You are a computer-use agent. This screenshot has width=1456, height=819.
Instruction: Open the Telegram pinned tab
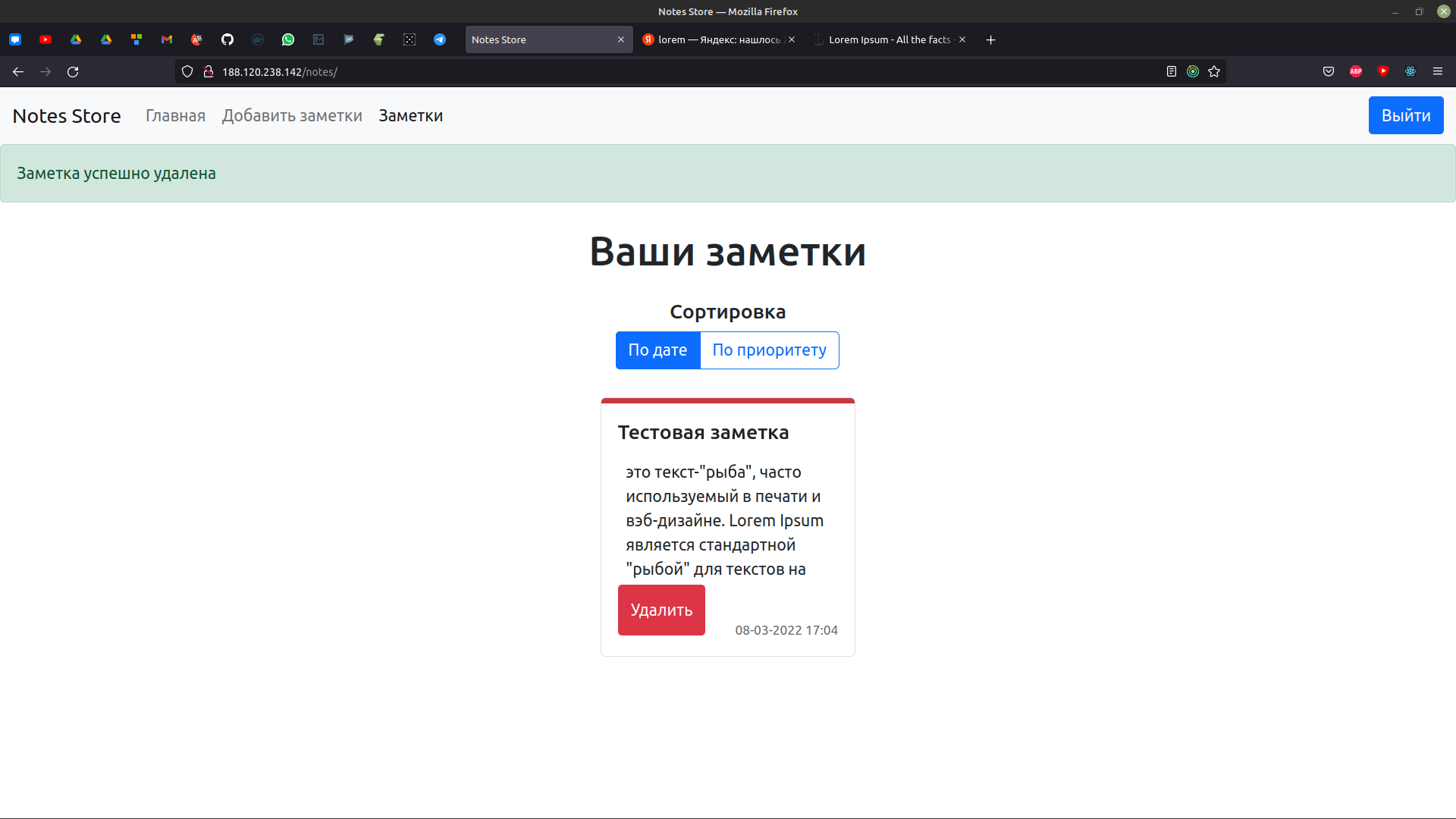[x=440, y=39]
